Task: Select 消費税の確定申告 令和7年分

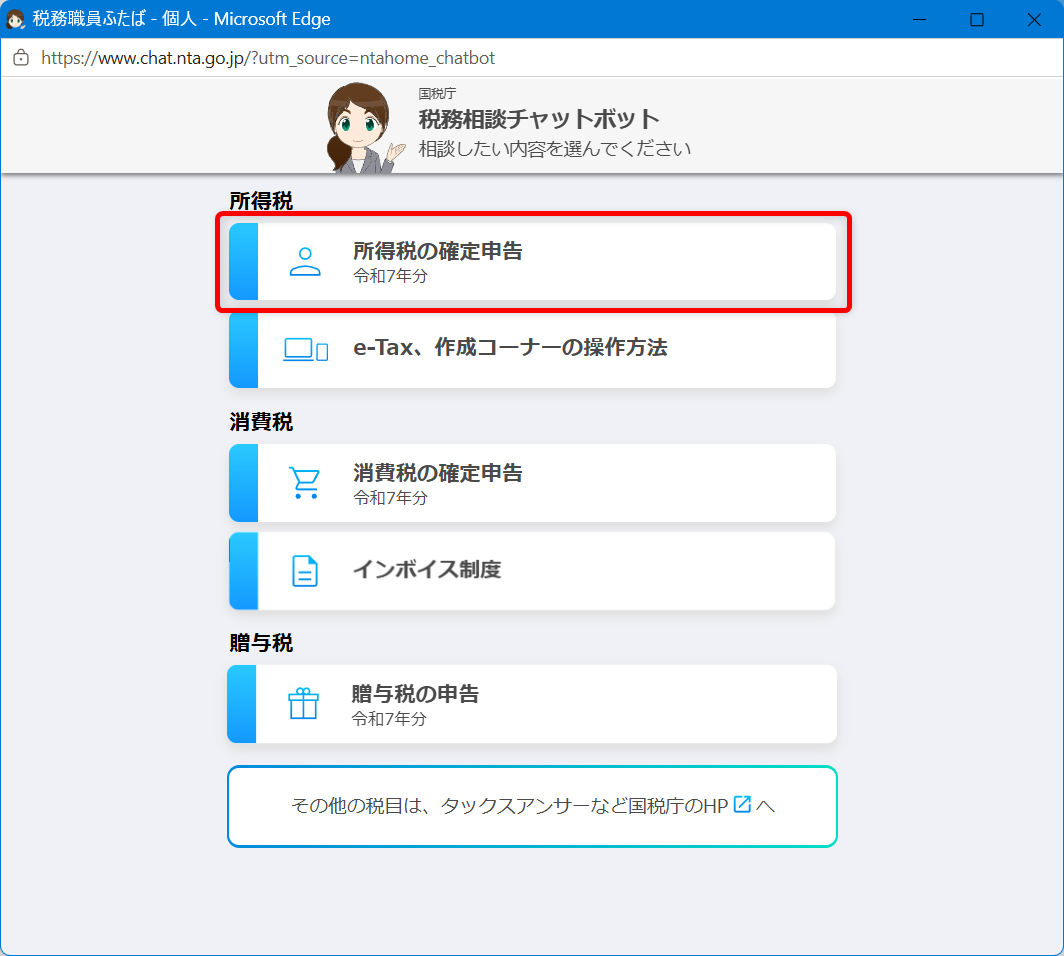Action: coord(533,483)
